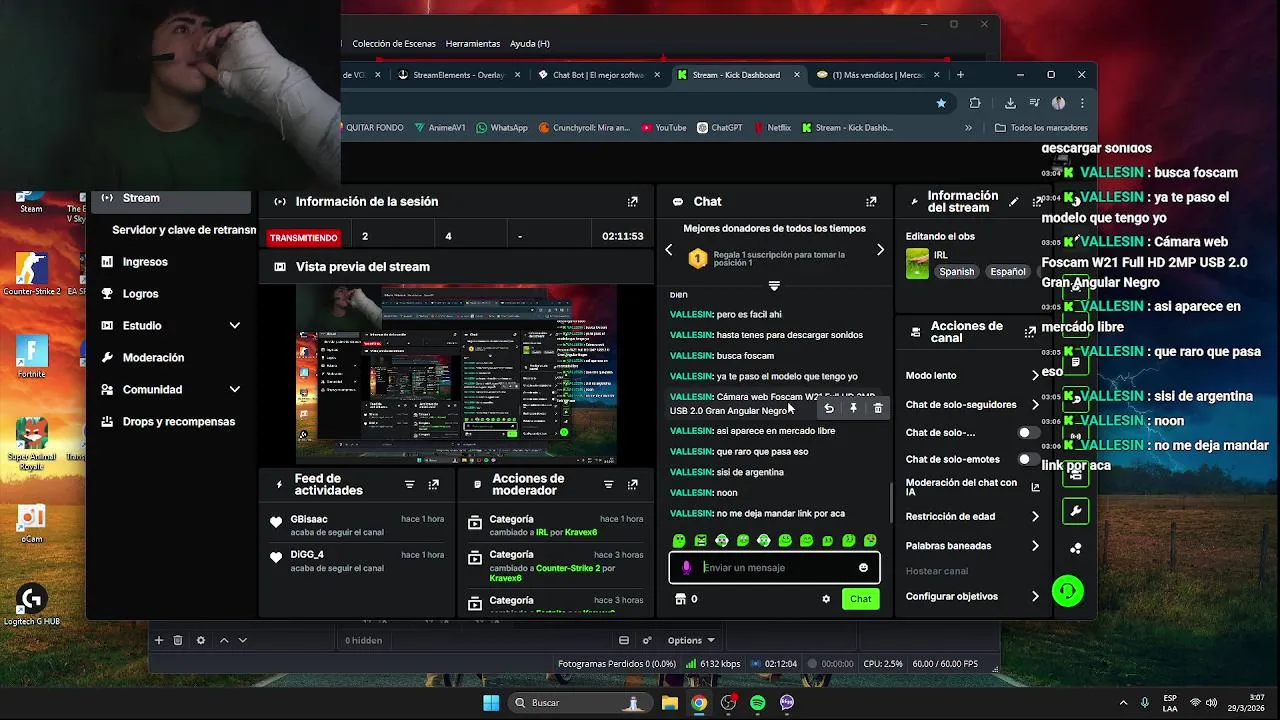The width and height of the screenshot is (1280, 720).
Task: Edit stream info with the pencil icon
Action: [1013, 201]
